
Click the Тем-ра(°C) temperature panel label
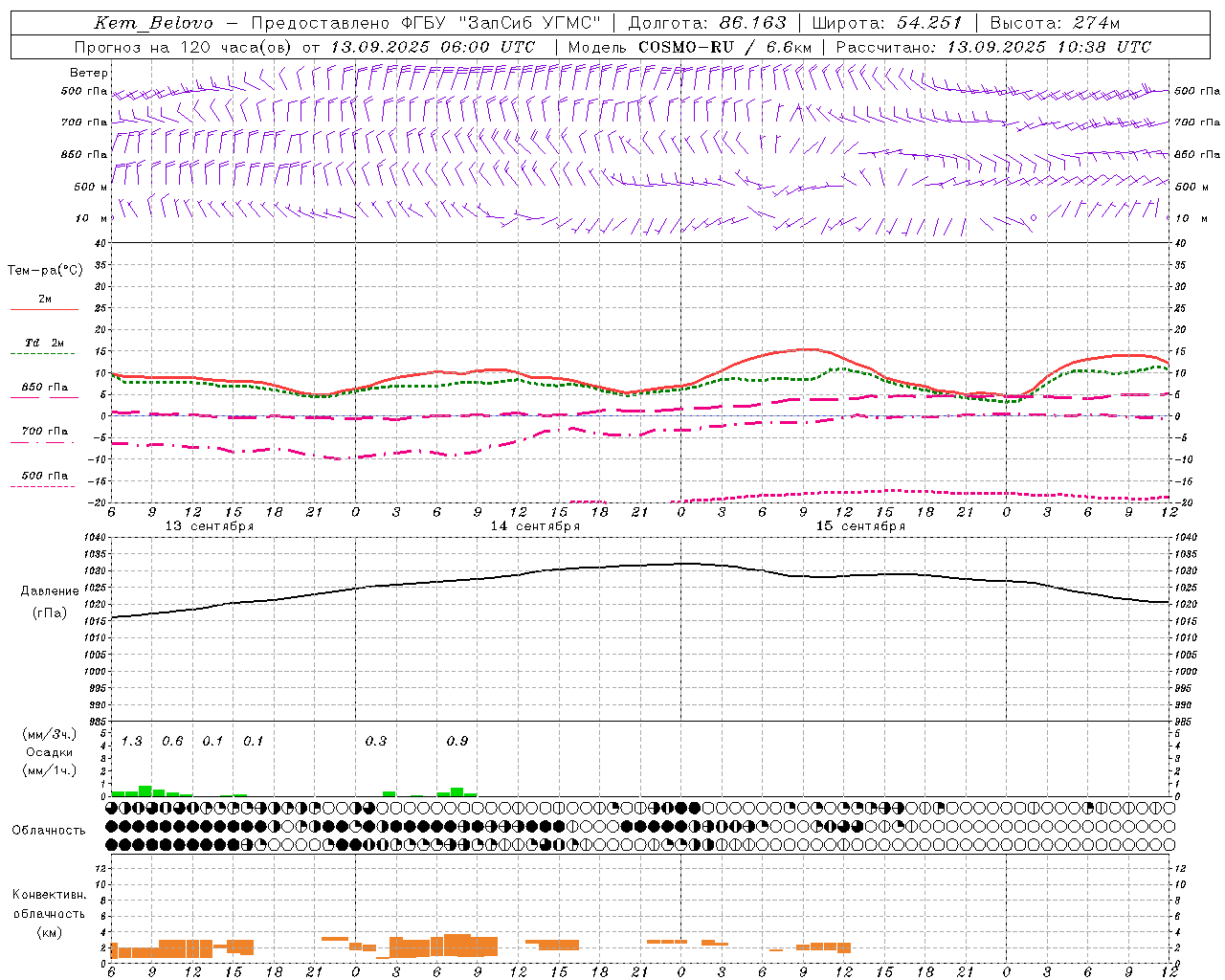tap(45, 271)
